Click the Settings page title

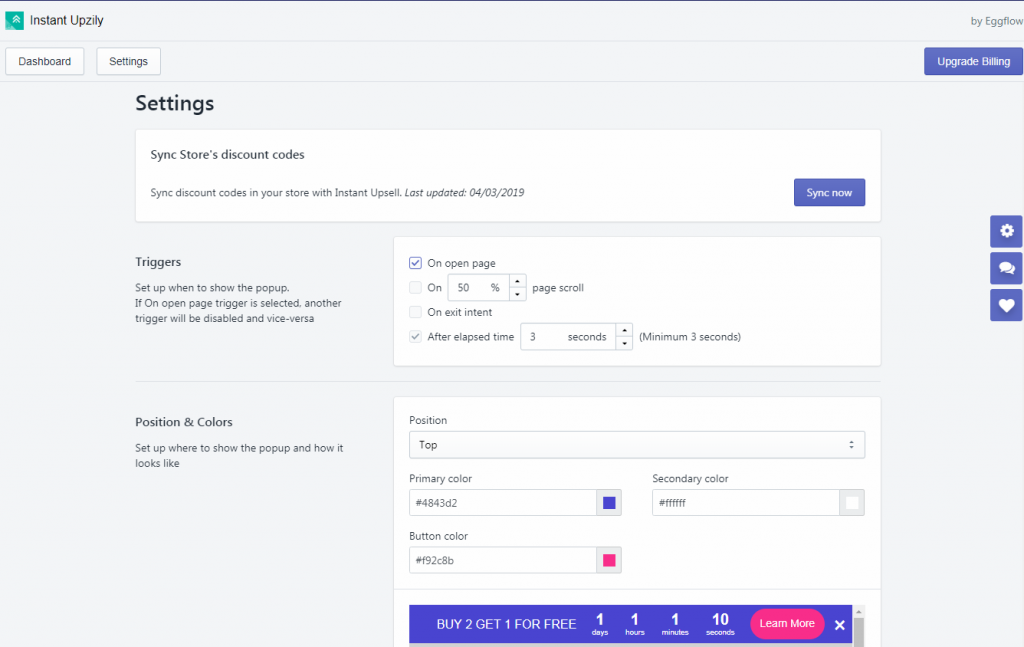pos(174,103)
